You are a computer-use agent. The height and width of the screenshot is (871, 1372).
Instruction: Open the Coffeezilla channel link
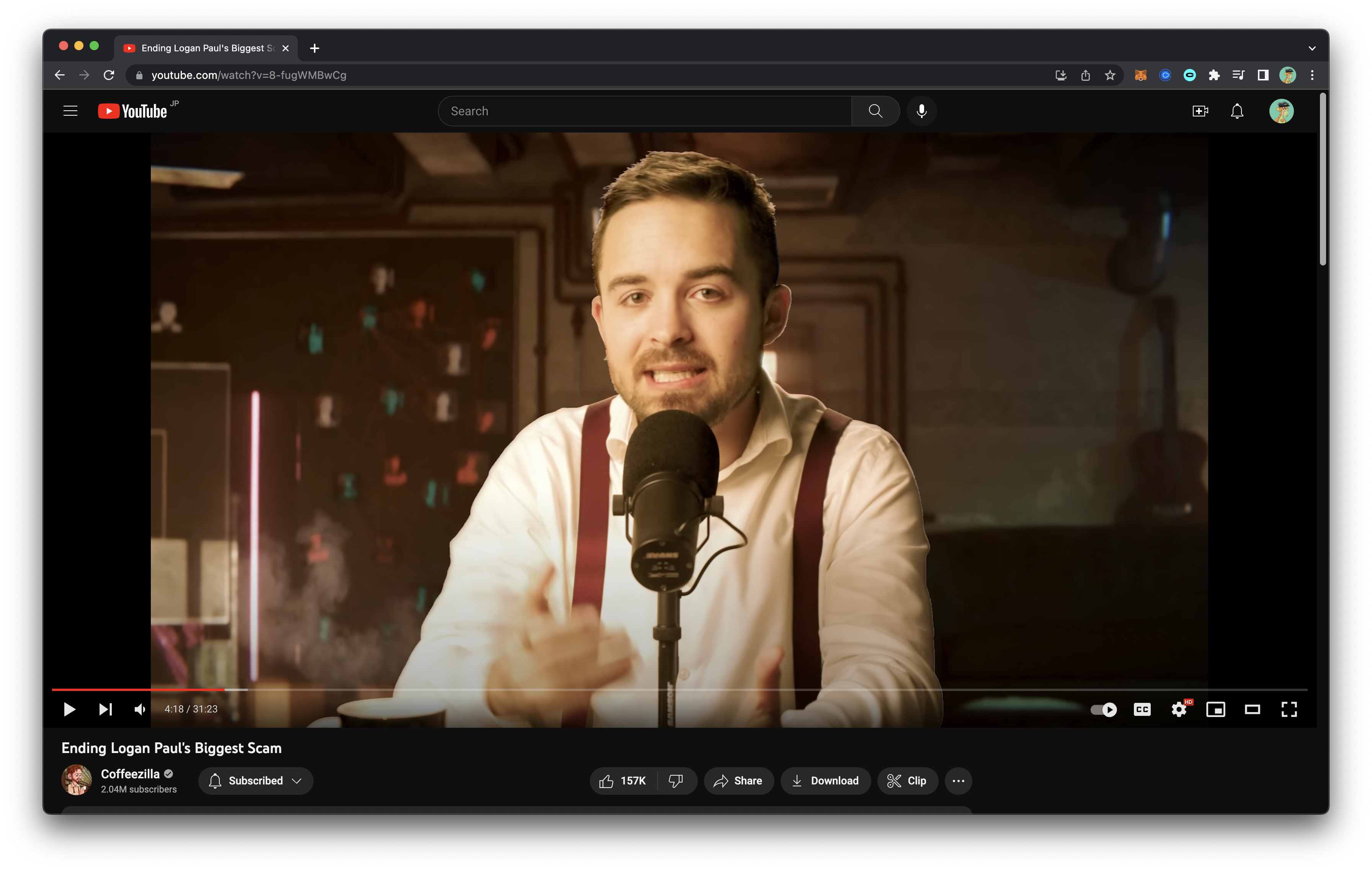(130, 774)
